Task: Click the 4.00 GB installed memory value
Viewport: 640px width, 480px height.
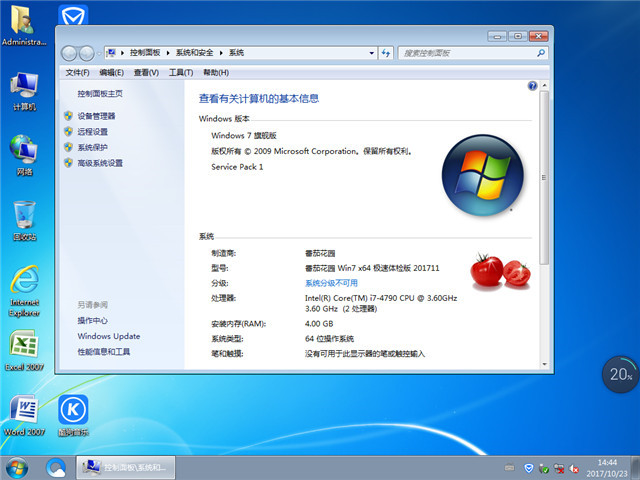Action: point(319,324)
